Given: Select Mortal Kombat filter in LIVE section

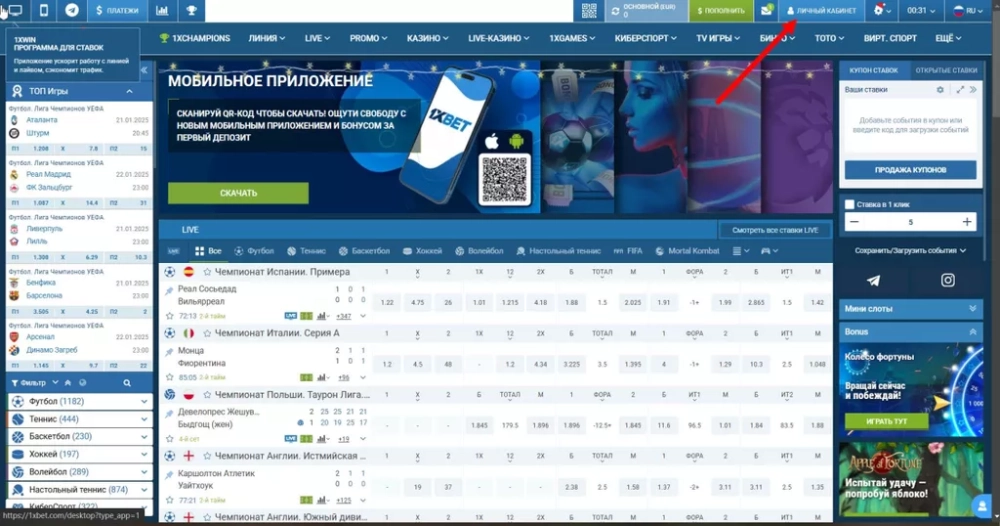Looking at the screenshot, I should [687, 251].
